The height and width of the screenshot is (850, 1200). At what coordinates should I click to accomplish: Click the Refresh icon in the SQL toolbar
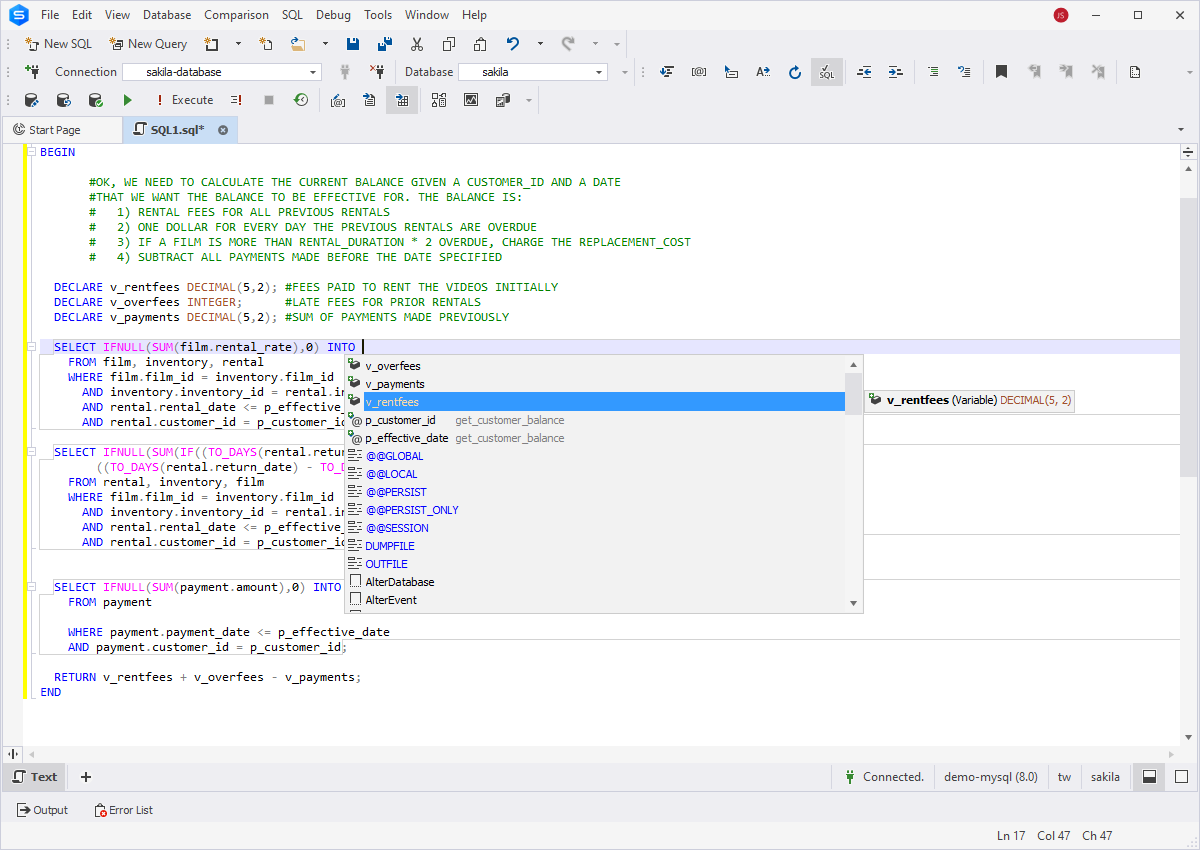coord(795,72)
